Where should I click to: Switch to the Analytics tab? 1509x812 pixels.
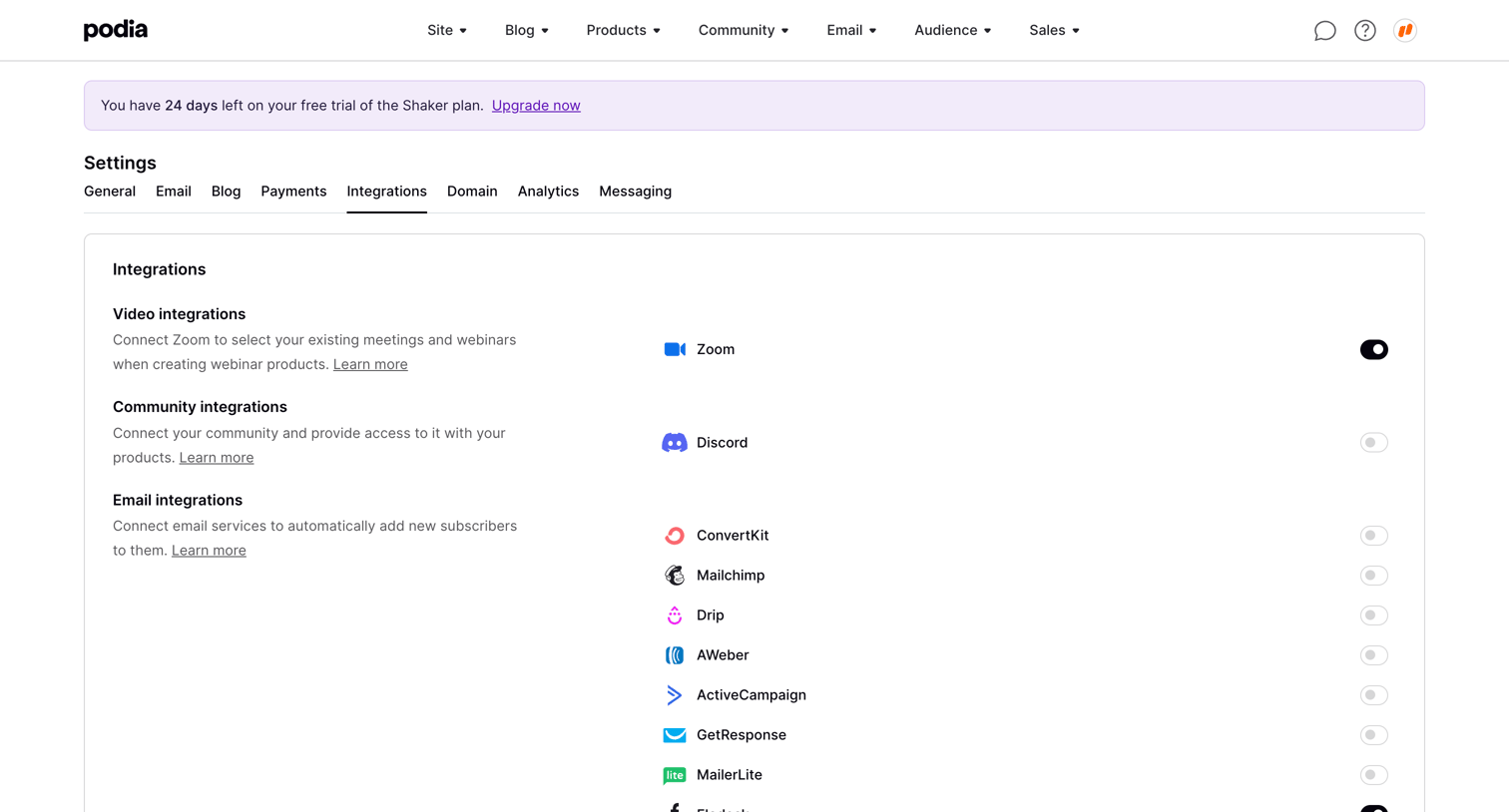pyautogui.click(x=548, y=192)
